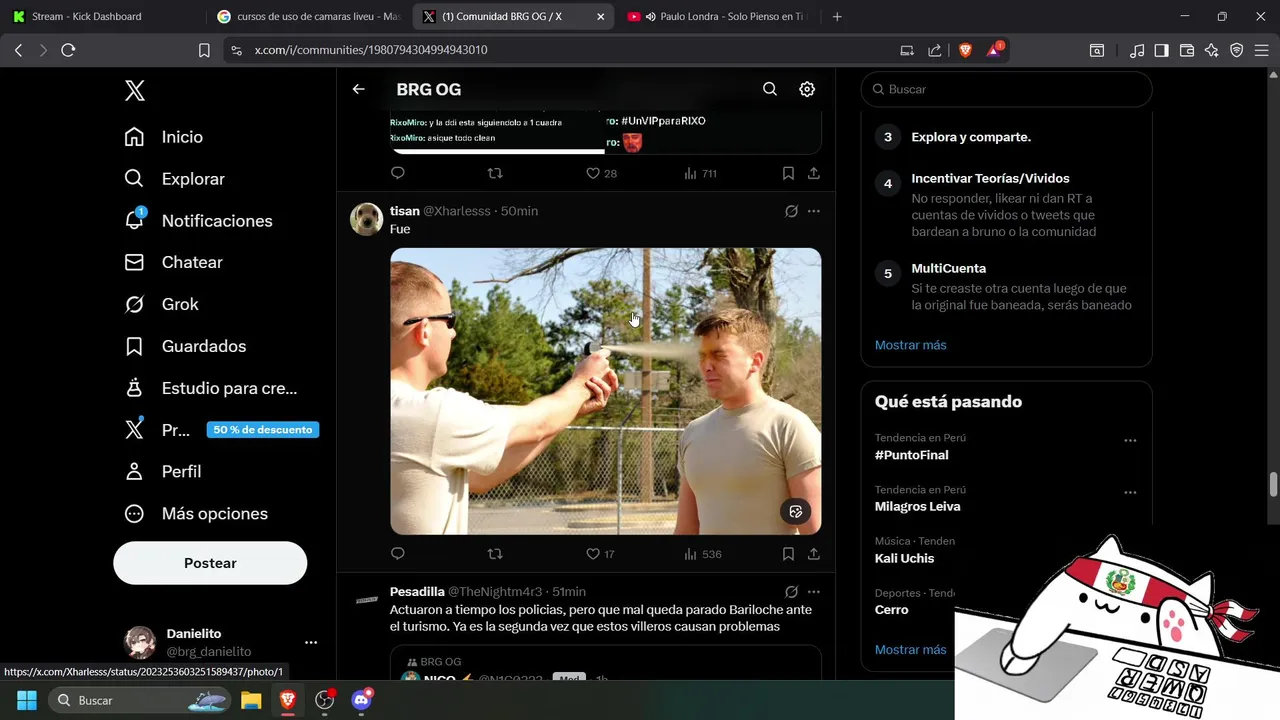This screenshot has width=1280, height=720.
Task: Click the Buscar search field on X
Action: (1006, 89)
